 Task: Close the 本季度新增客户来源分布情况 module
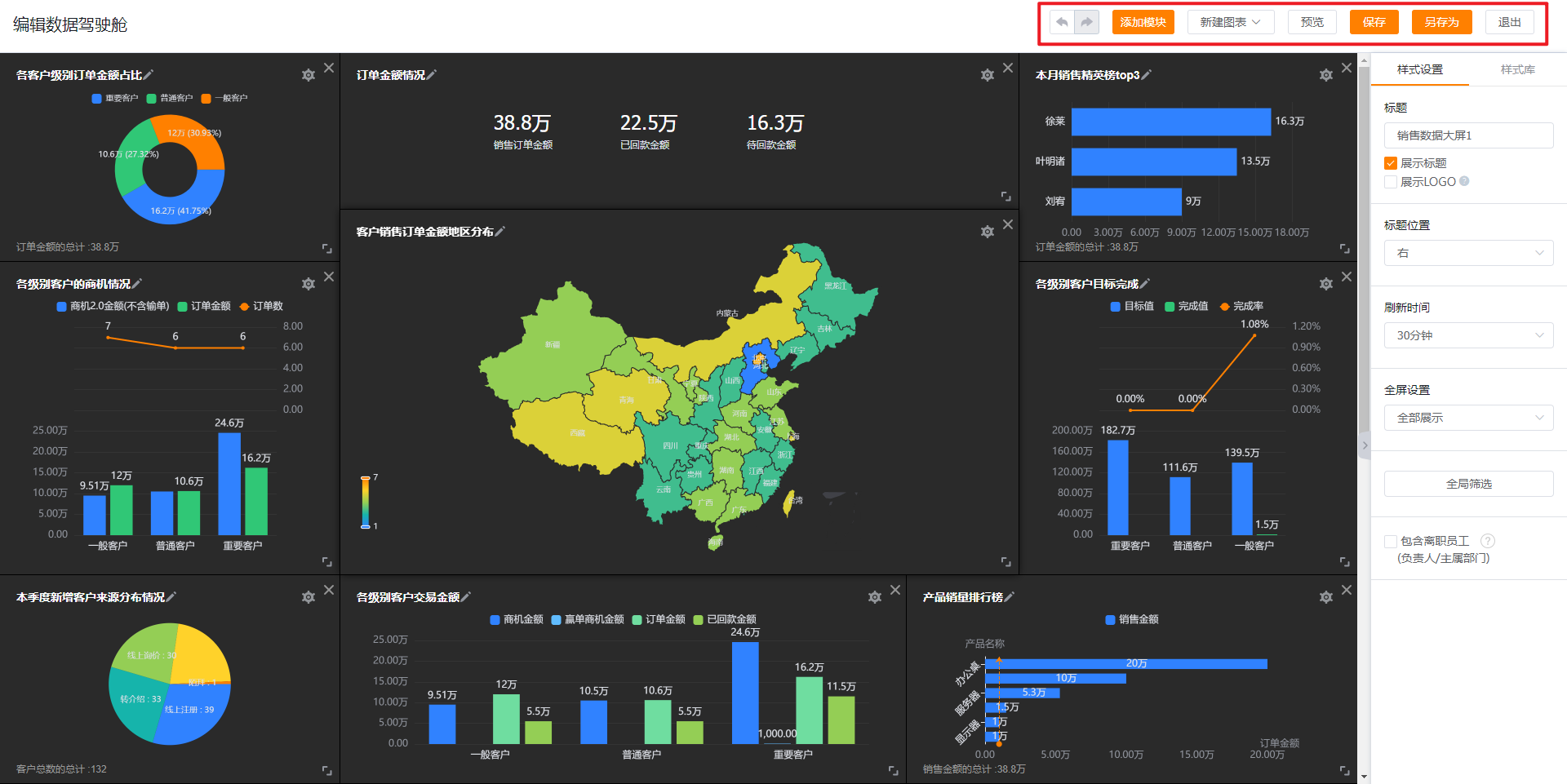pyautogui.click(x=329, y=590)
